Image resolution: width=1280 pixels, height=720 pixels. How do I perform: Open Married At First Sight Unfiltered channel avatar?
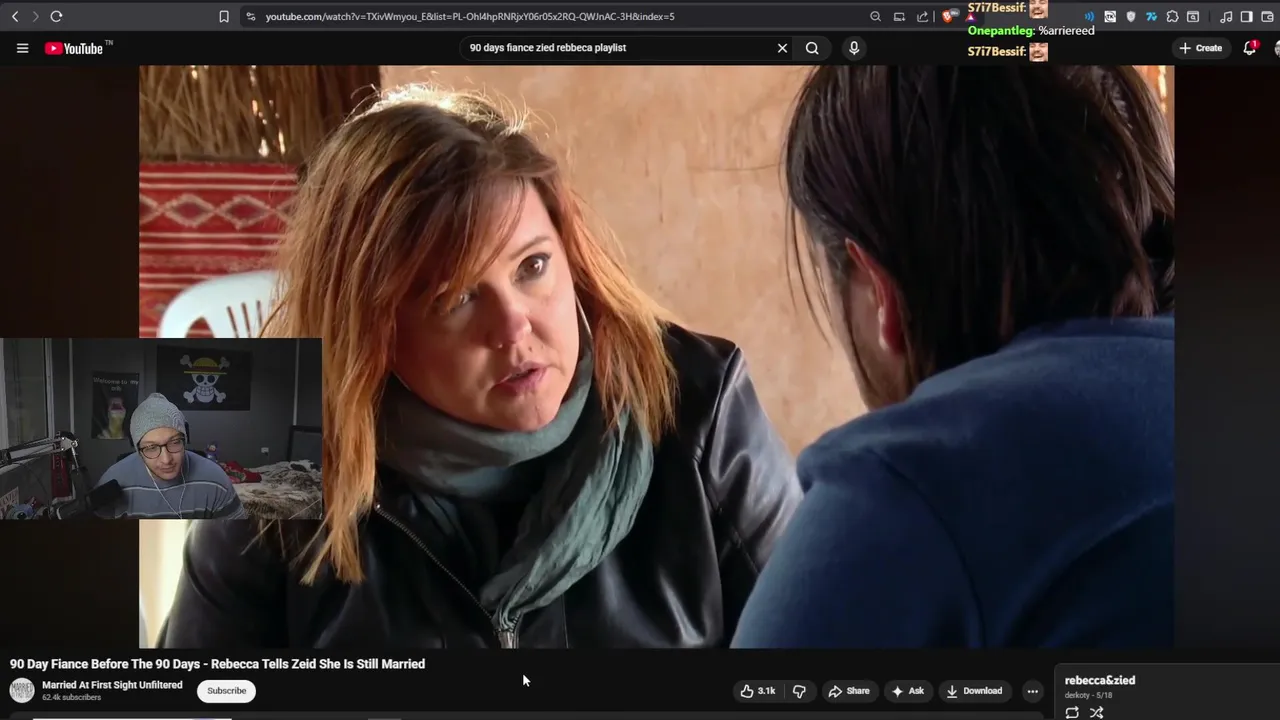pyautogui.click(x=22, y=690)
